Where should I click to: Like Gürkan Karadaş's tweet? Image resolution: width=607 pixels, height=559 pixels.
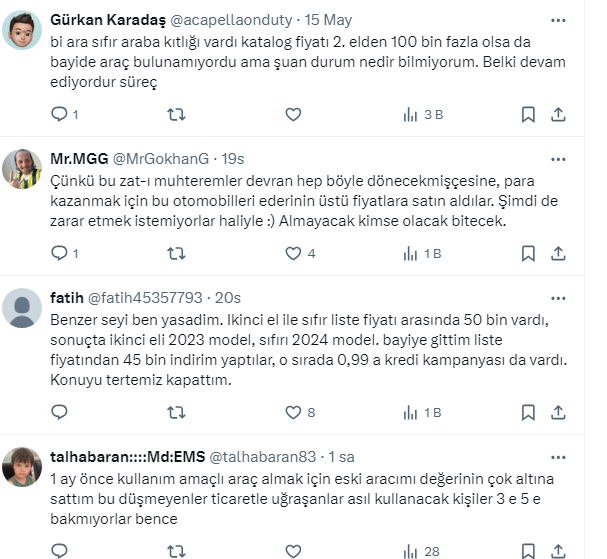click(293, 115)
